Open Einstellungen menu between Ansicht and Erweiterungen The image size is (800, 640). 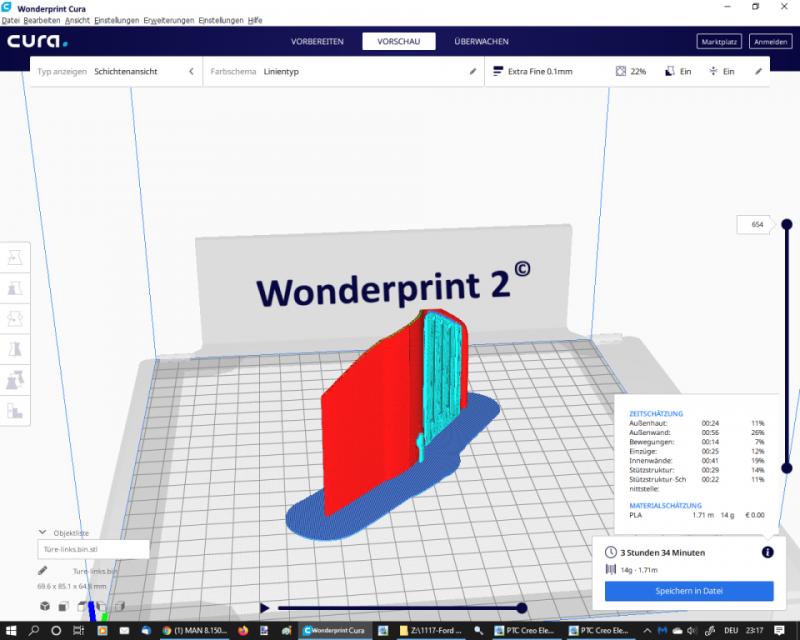pos(117,20)
